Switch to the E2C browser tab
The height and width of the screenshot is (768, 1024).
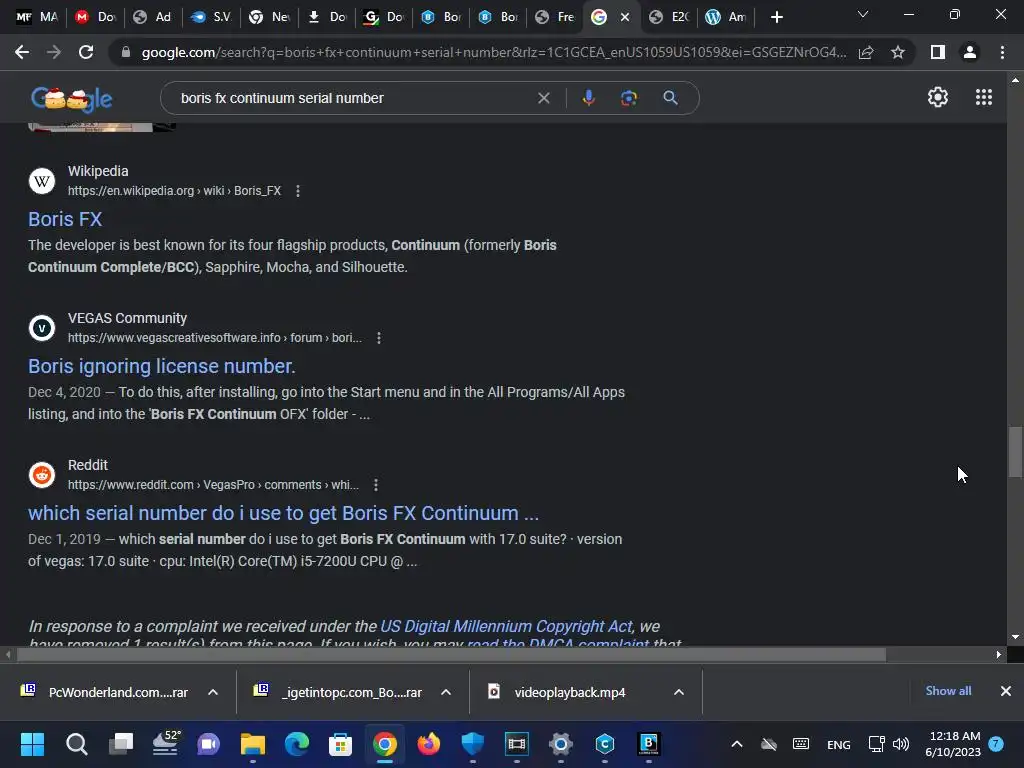669,17
